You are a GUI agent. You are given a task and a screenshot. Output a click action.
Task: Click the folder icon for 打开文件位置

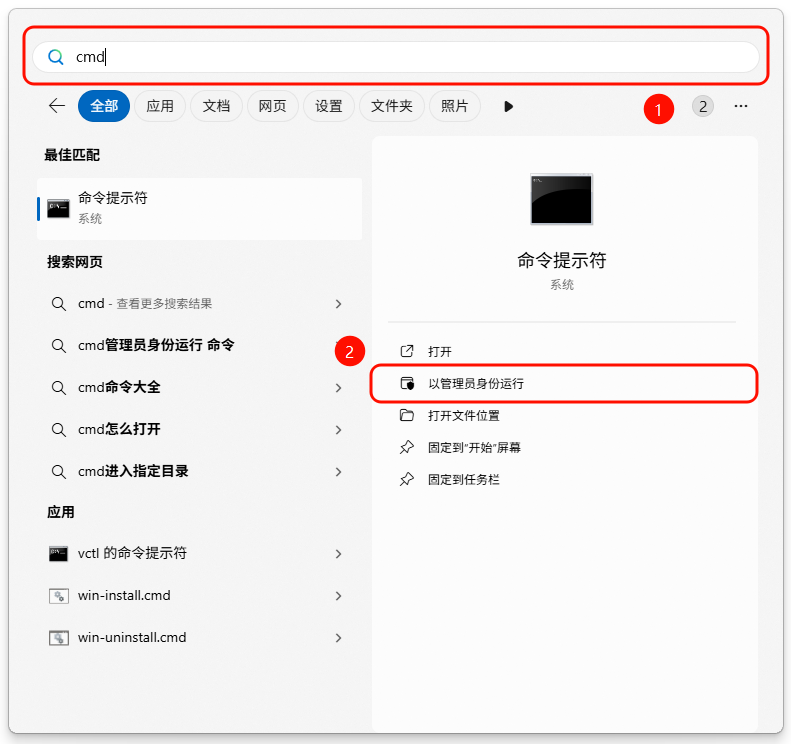coord(407,415)
